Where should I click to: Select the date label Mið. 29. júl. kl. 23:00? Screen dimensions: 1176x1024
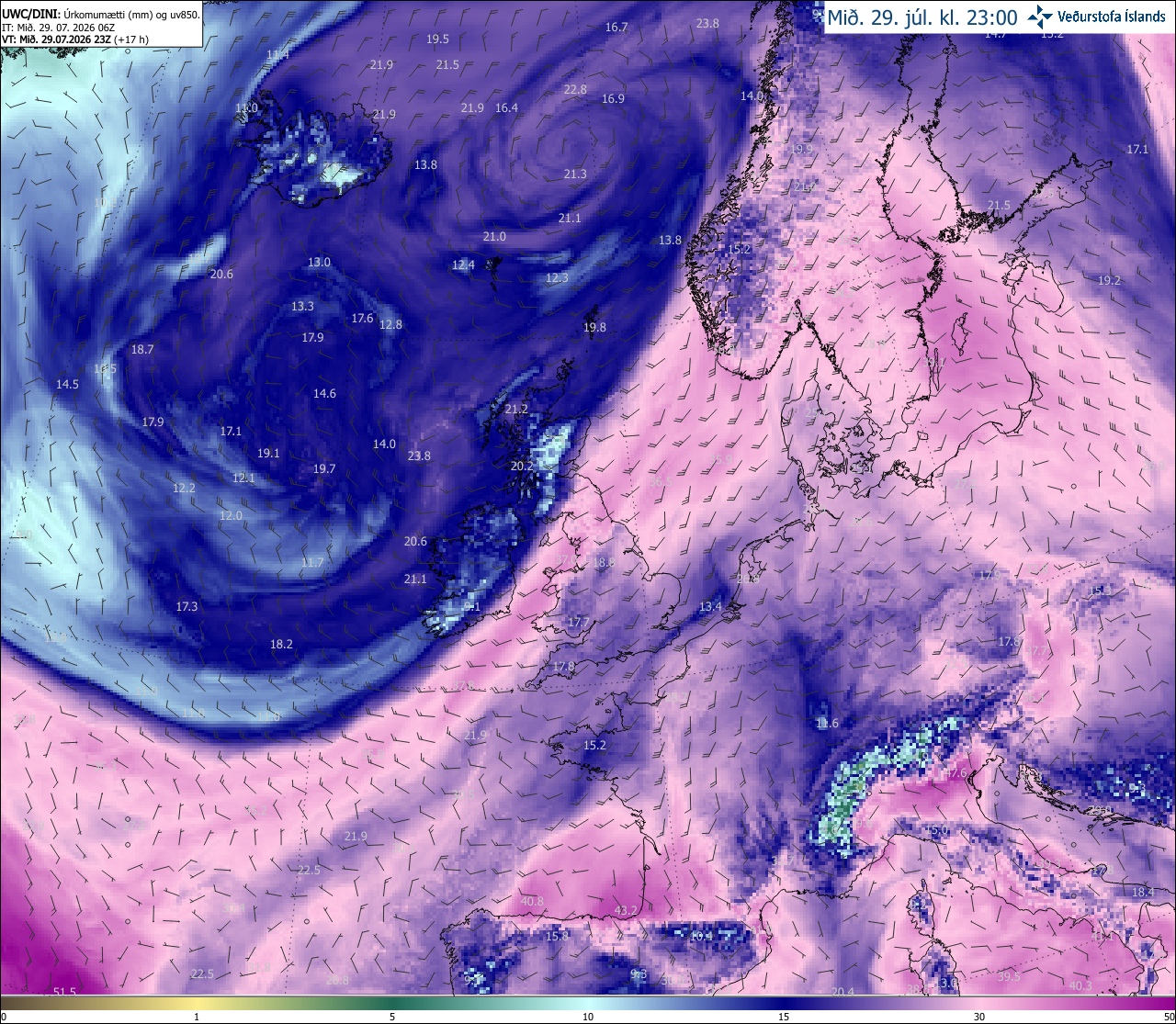pos(922,17)
